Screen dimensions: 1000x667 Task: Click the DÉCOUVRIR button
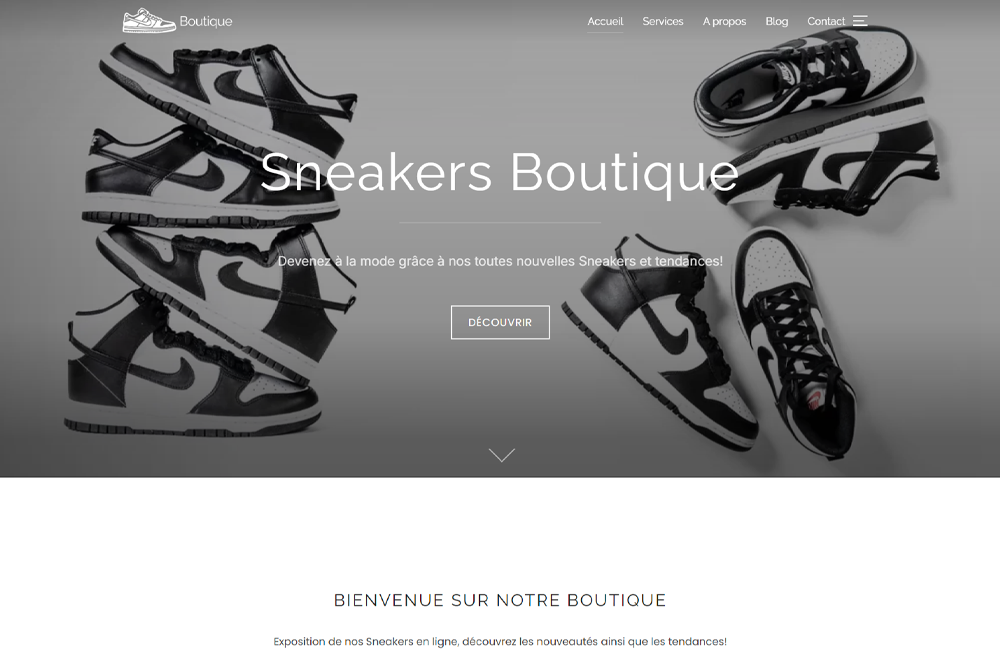click(500, 322)
